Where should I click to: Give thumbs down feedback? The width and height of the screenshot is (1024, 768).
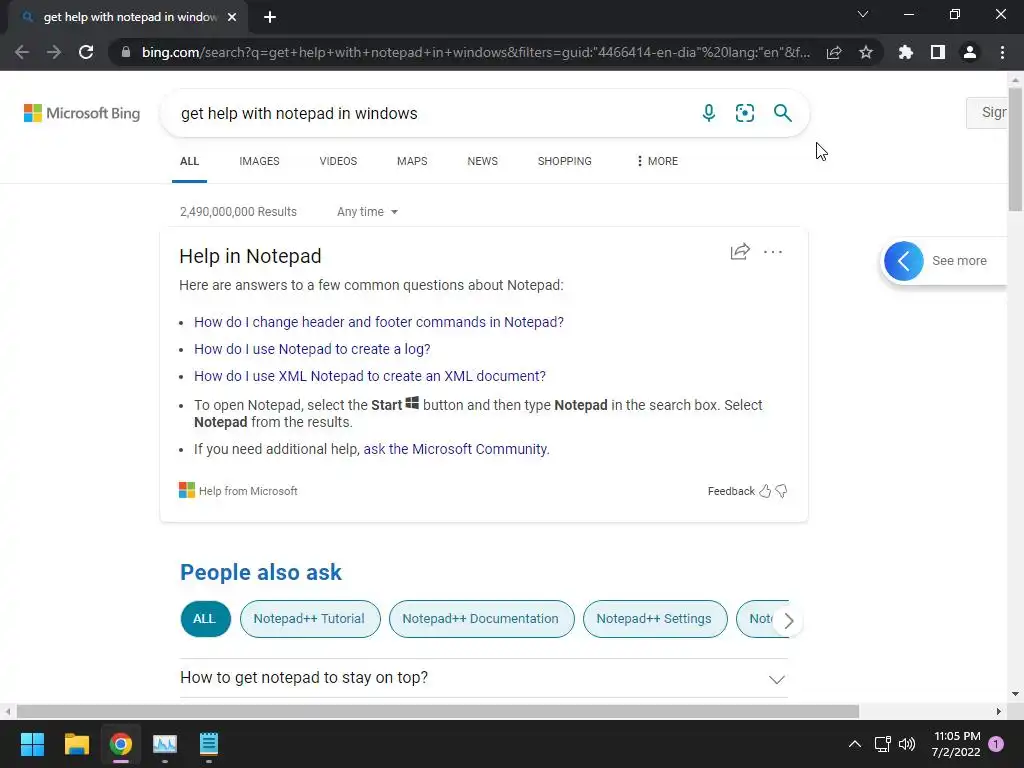pos(781,491)
